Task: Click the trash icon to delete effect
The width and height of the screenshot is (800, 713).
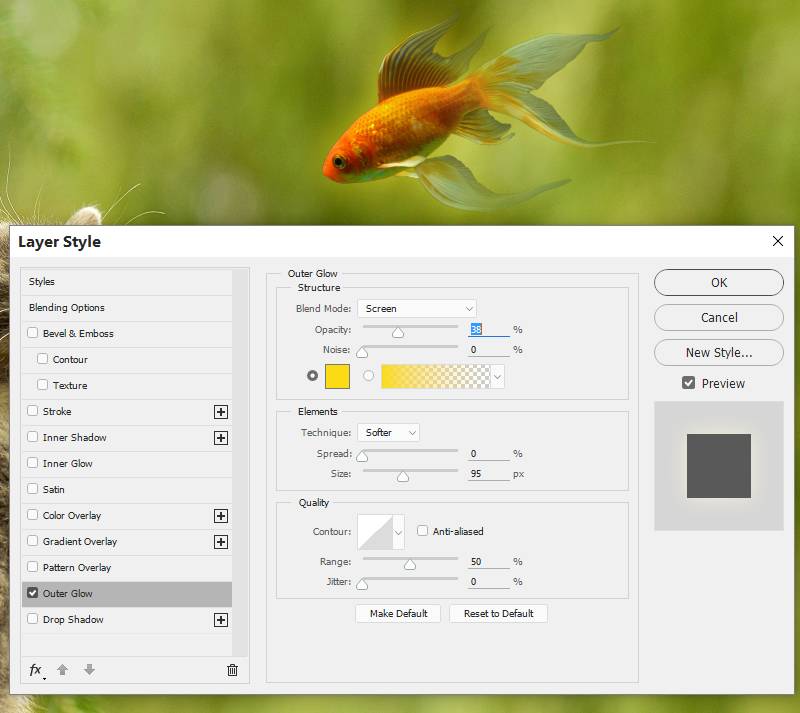Action: point(232,670)
